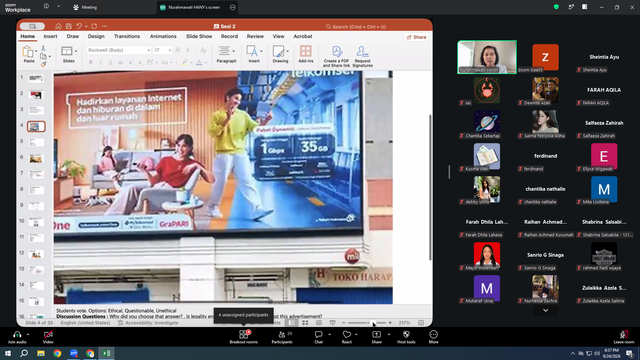Switch to the Meeting tab
Image resolution: width=640 pixels, height=360 pixels.
[x=85, y=7]
